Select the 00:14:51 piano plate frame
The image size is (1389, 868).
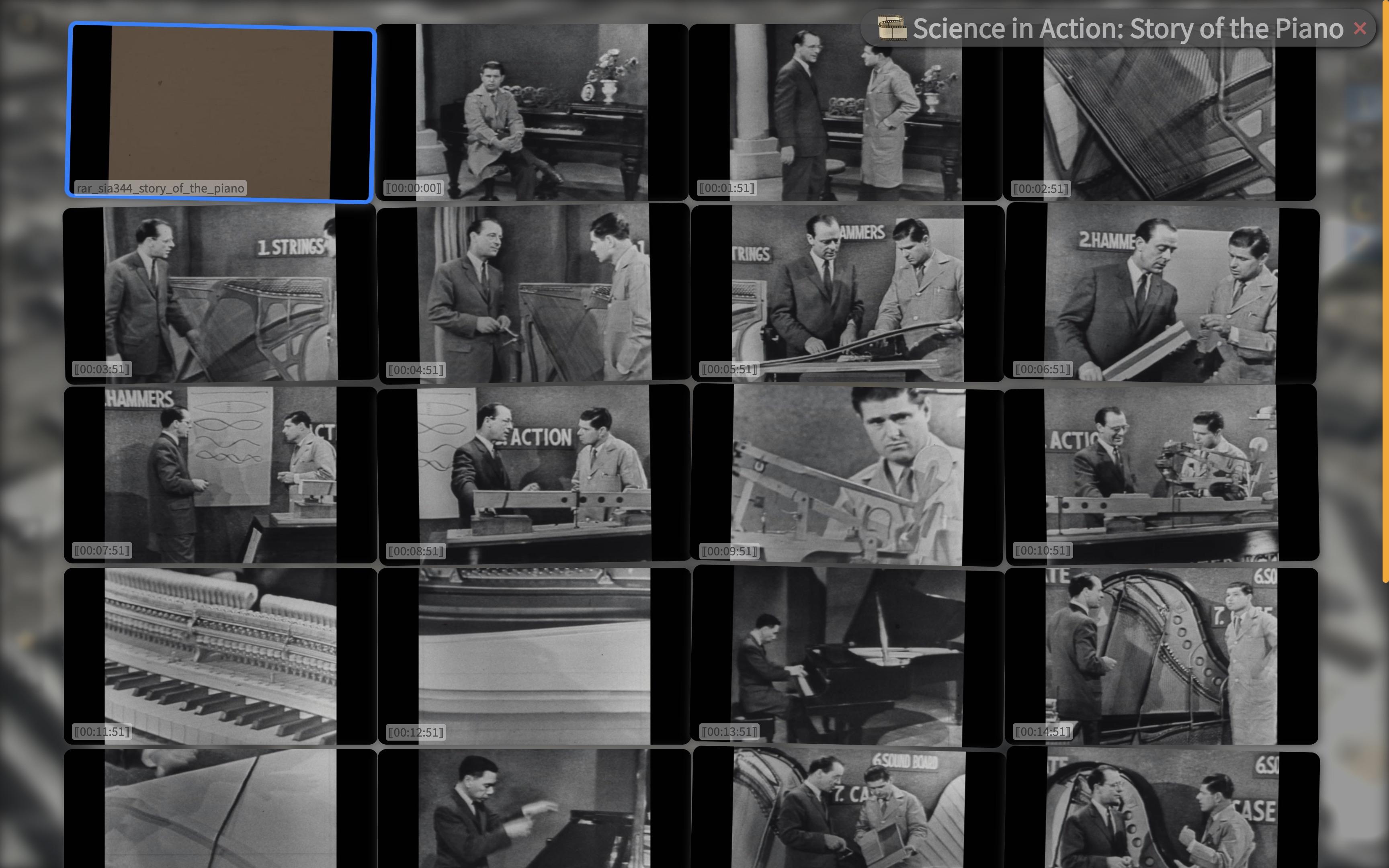[1161, 656]
